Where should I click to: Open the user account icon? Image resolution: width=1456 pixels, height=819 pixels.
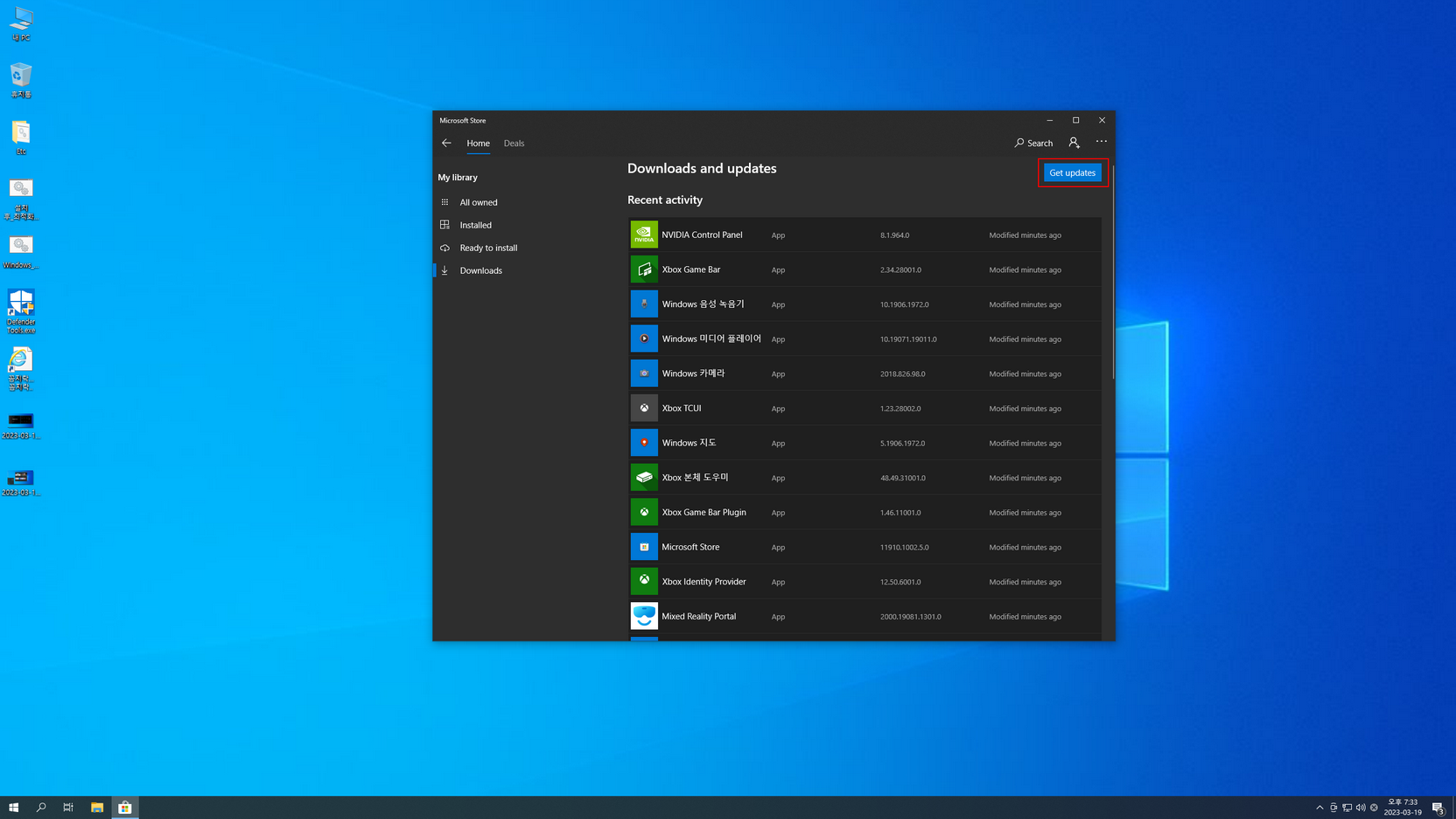(x=1074, y=143)
